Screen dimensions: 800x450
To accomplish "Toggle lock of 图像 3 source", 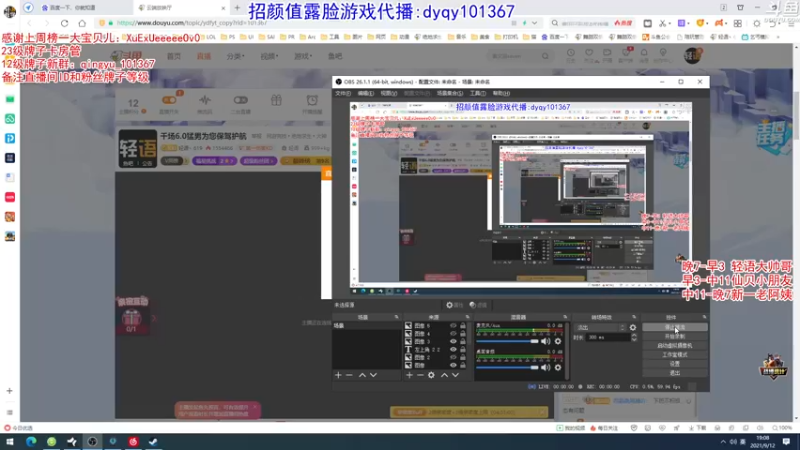I will (x=463, y=341).
